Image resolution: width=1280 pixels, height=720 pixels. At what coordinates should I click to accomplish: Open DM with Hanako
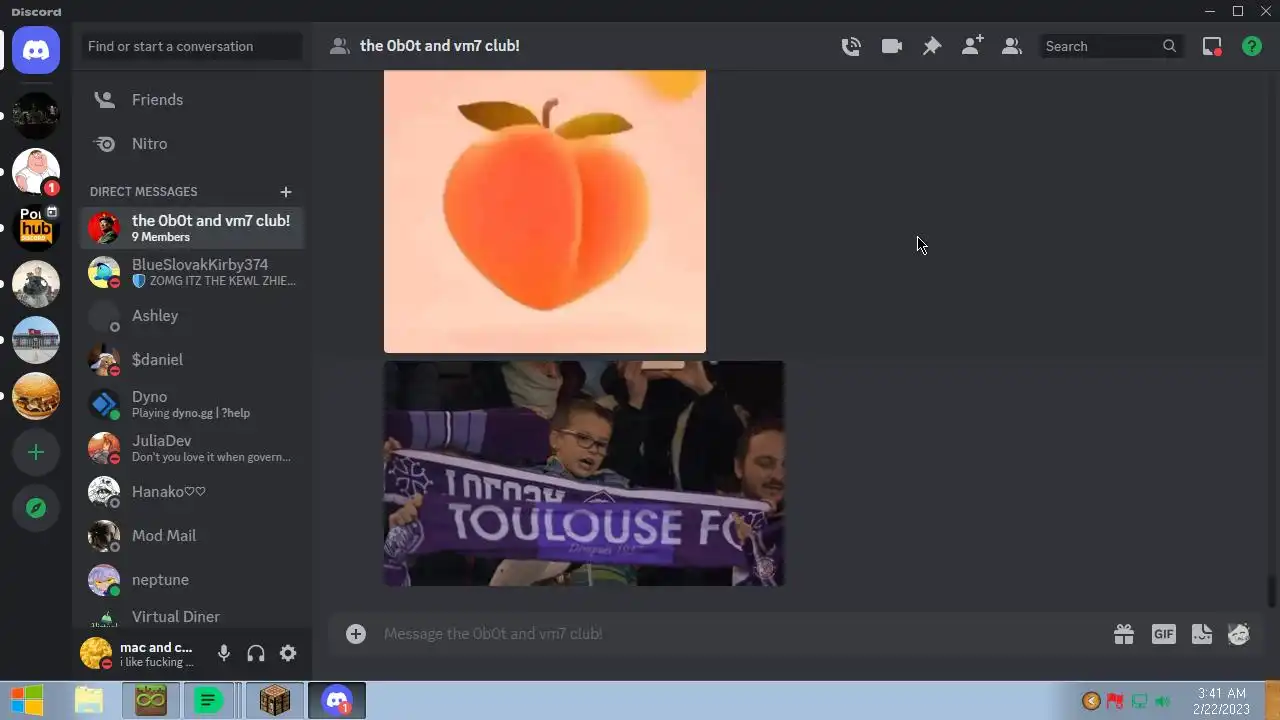(x=192, y=492)
